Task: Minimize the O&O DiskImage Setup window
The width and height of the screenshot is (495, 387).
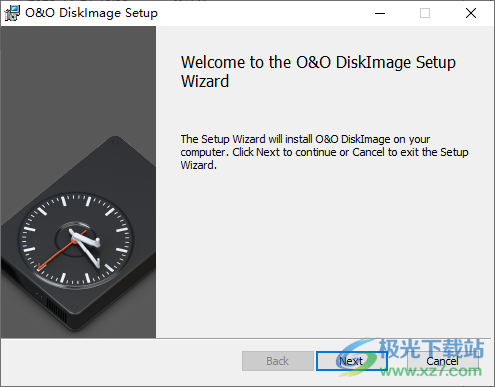Action: tap(380, 13)
